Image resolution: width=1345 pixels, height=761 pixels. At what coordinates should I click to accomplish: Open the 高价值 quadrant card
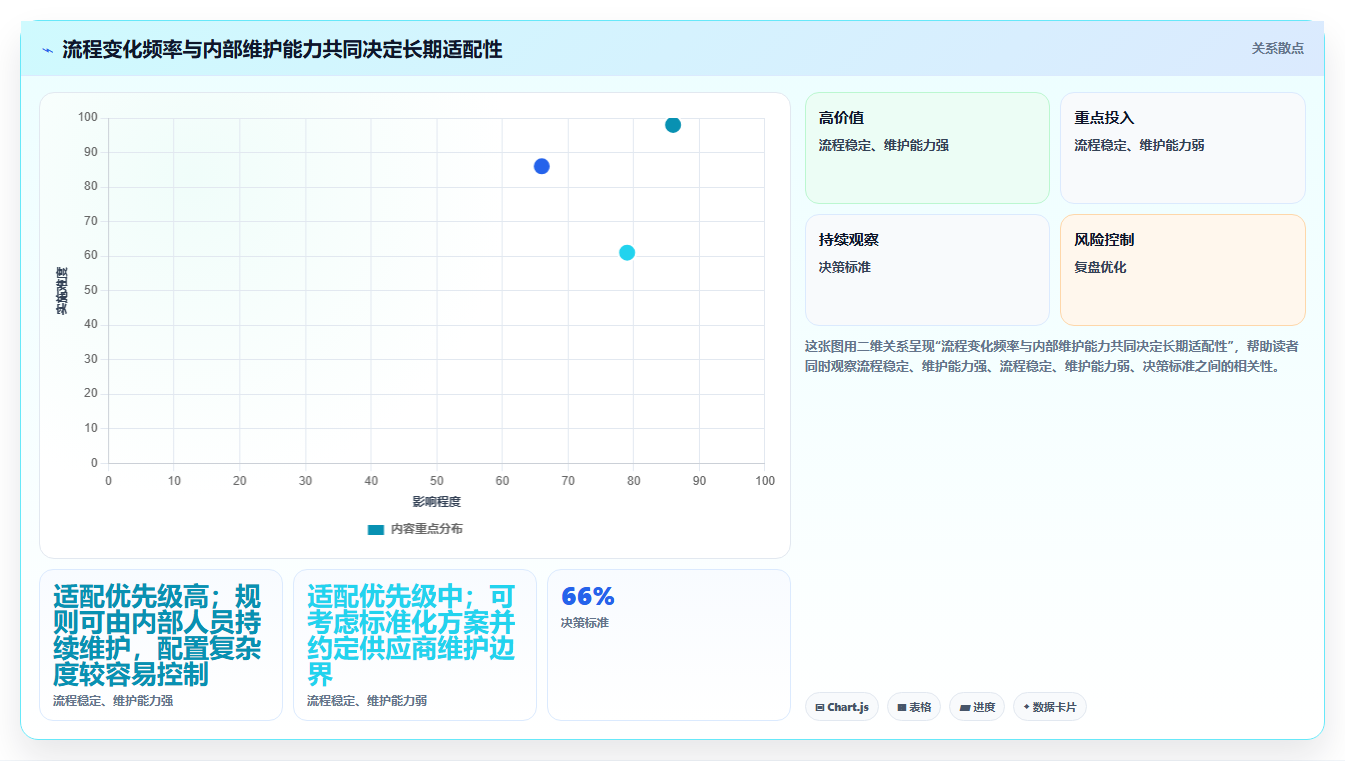(x=927, y=148)
